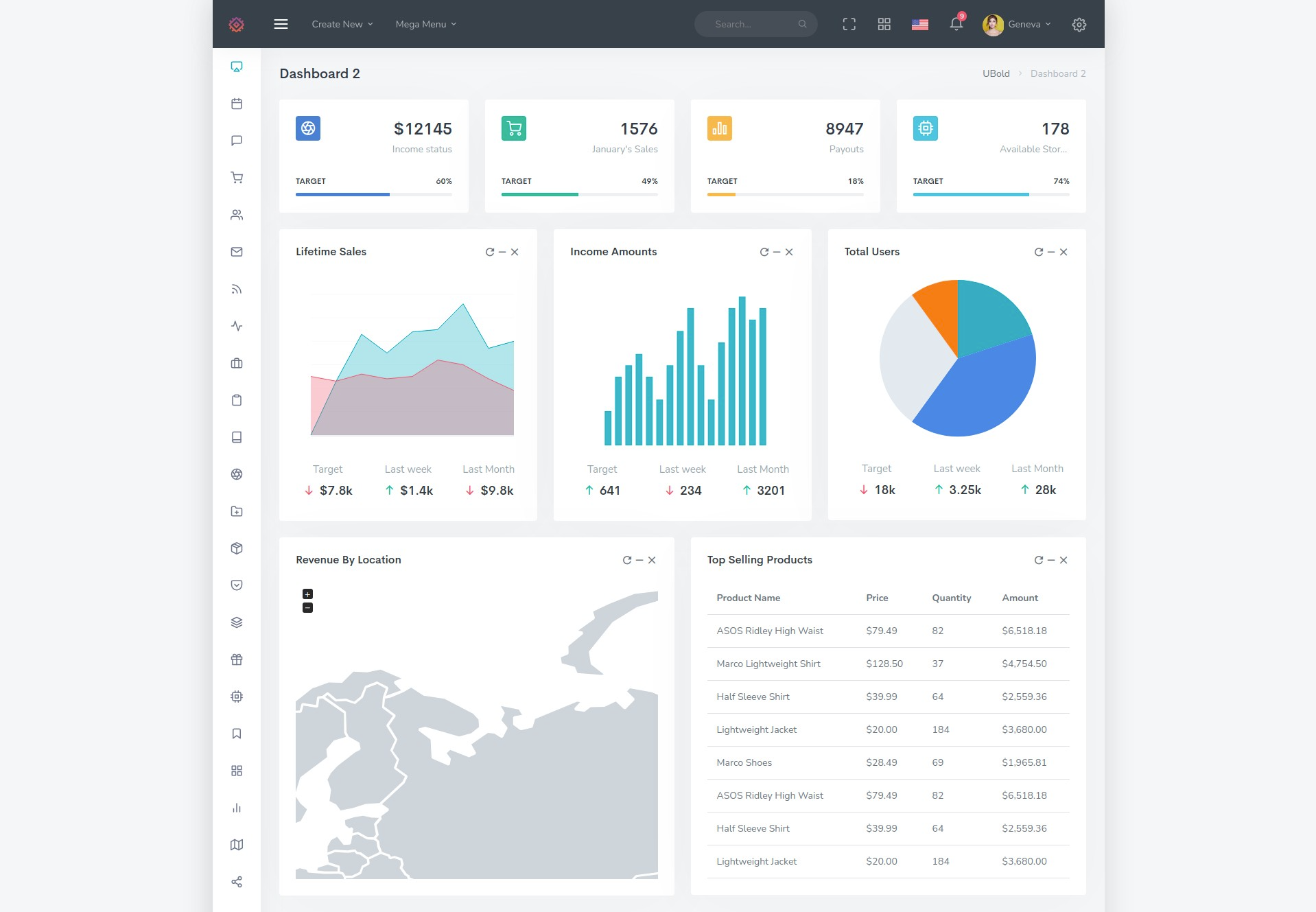
Task: Click the UBold breadcrumb link
Action: (996, 73)
